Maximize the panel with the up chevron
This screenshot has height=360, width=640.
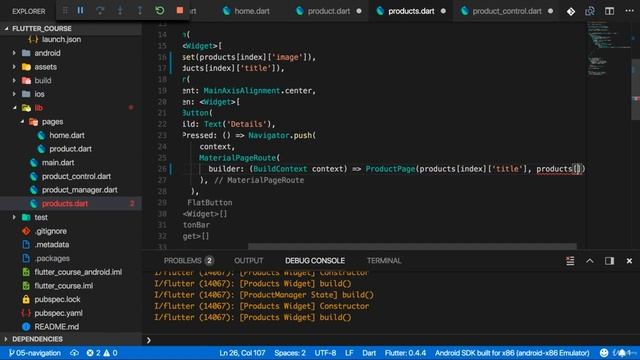[590, 261]
